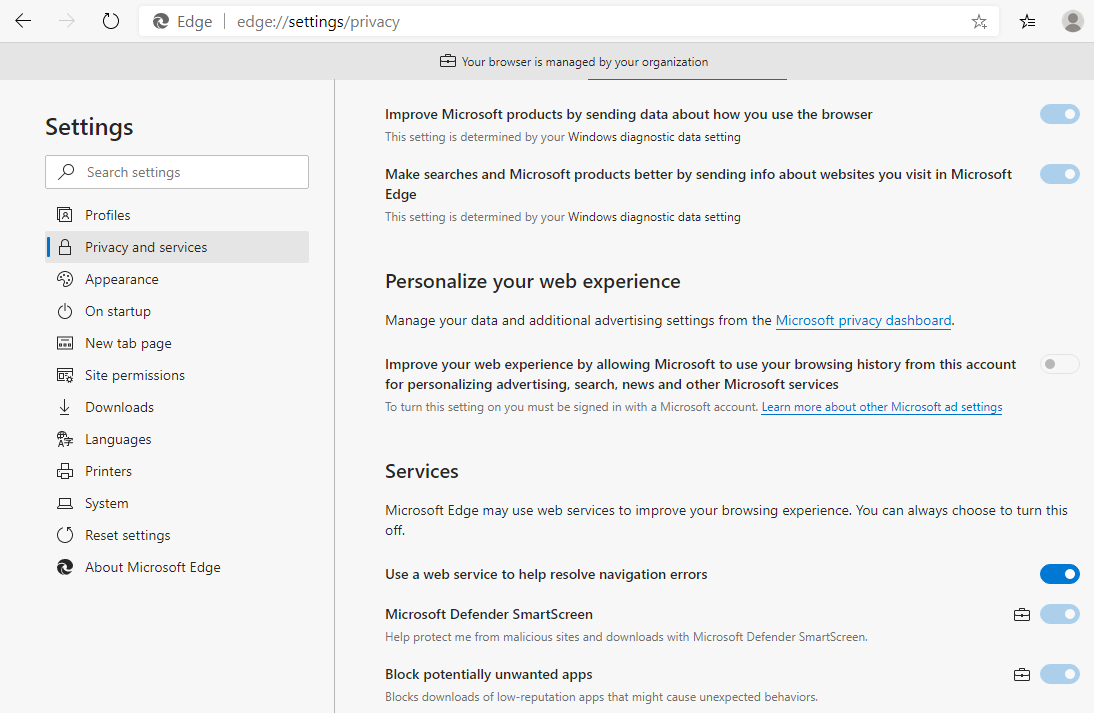Click the briefcase icon in managed banner
This screenshot has width=1094, height=713.
(x=448, y=61)
